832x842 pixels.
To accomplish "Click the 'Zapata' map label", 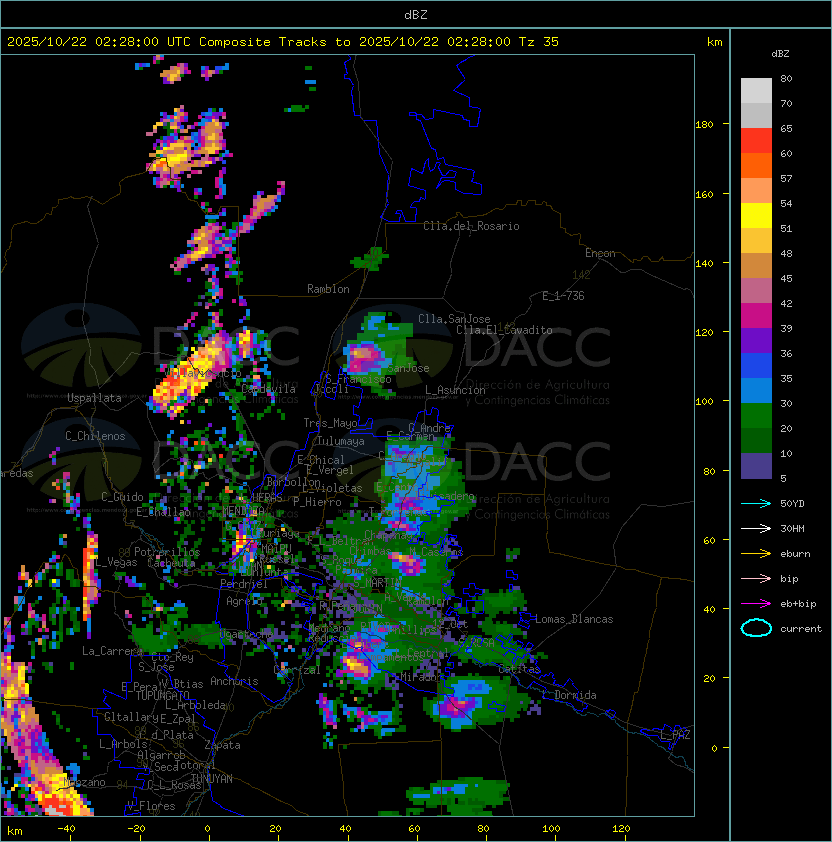I will pyautogui.click(x=222, y=745).
